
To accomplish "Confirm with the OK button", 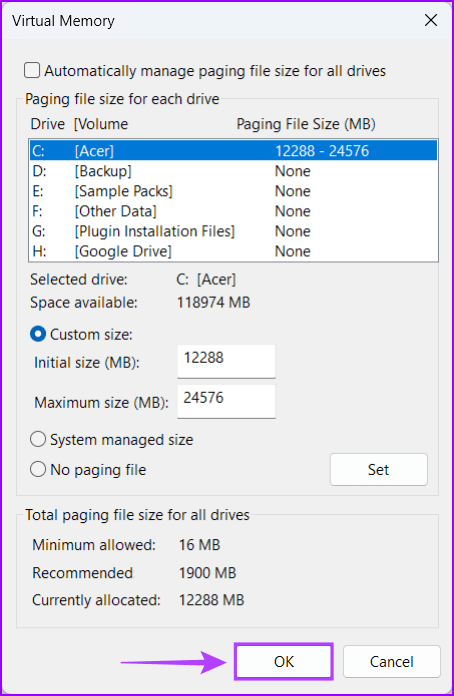I will (x=284, y=661).
